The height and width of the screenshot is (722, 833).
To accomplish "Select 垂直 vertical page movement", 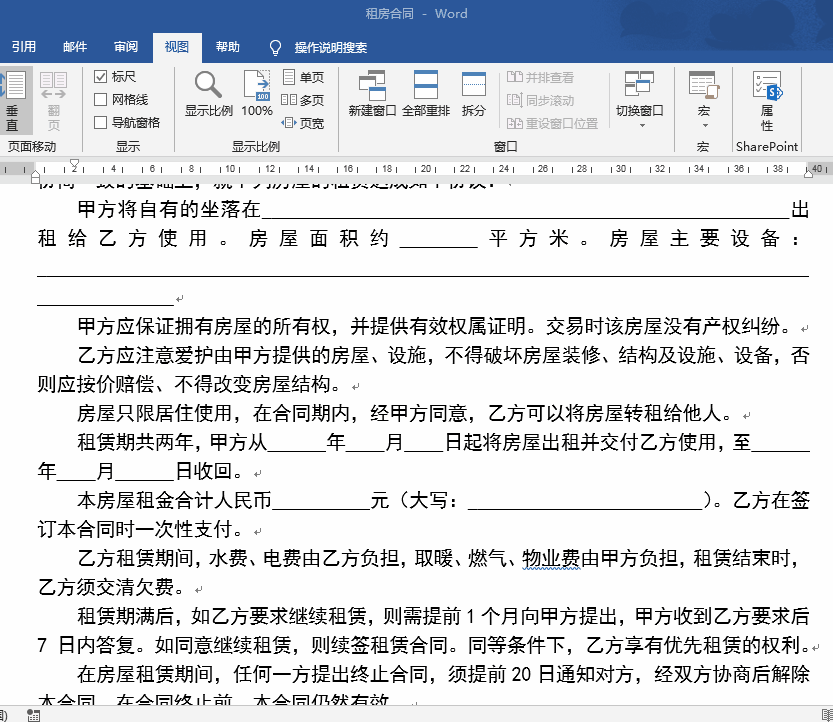I will click(14, 95).
